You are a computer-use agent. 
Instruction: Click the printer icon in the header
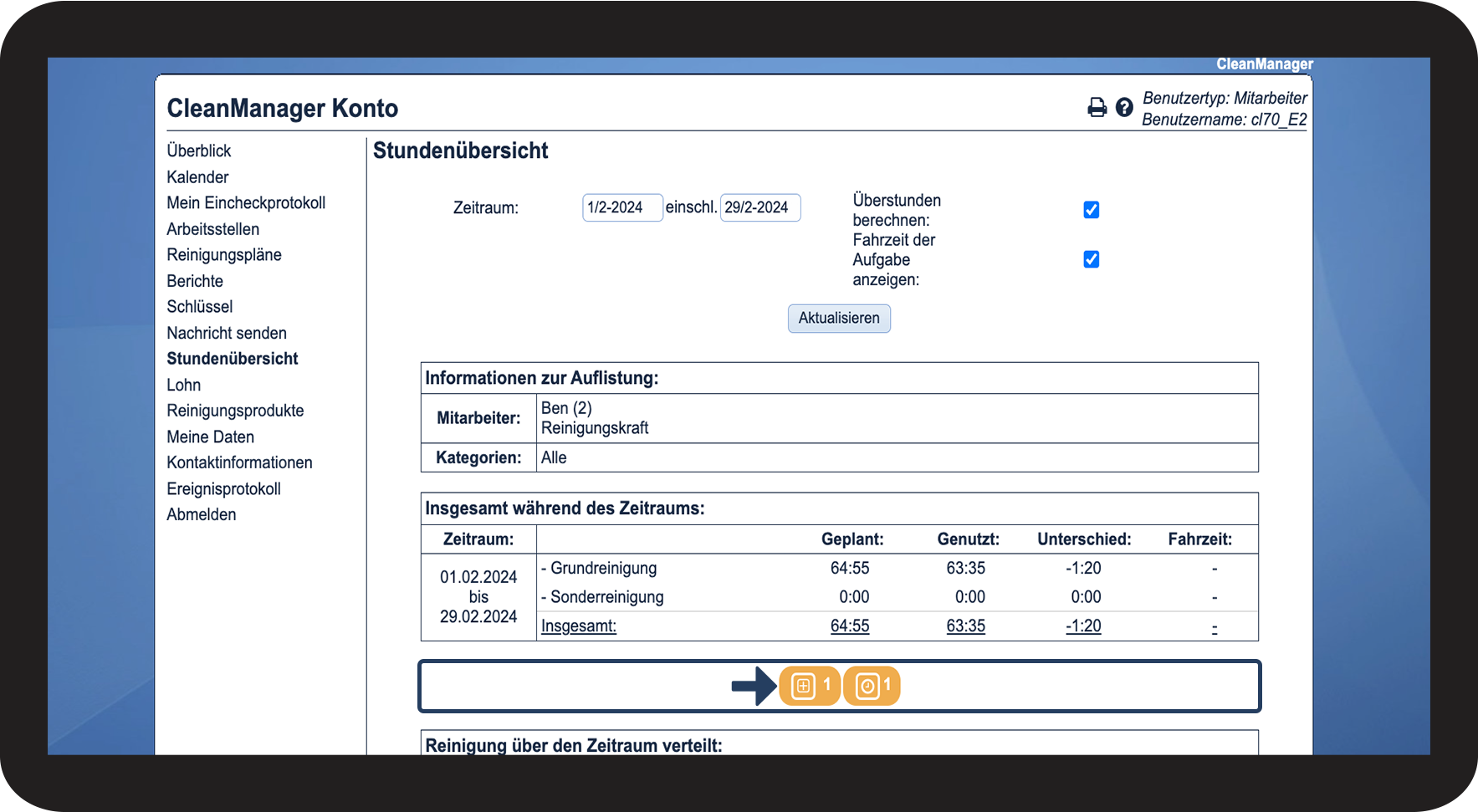tap(1097, 107)
